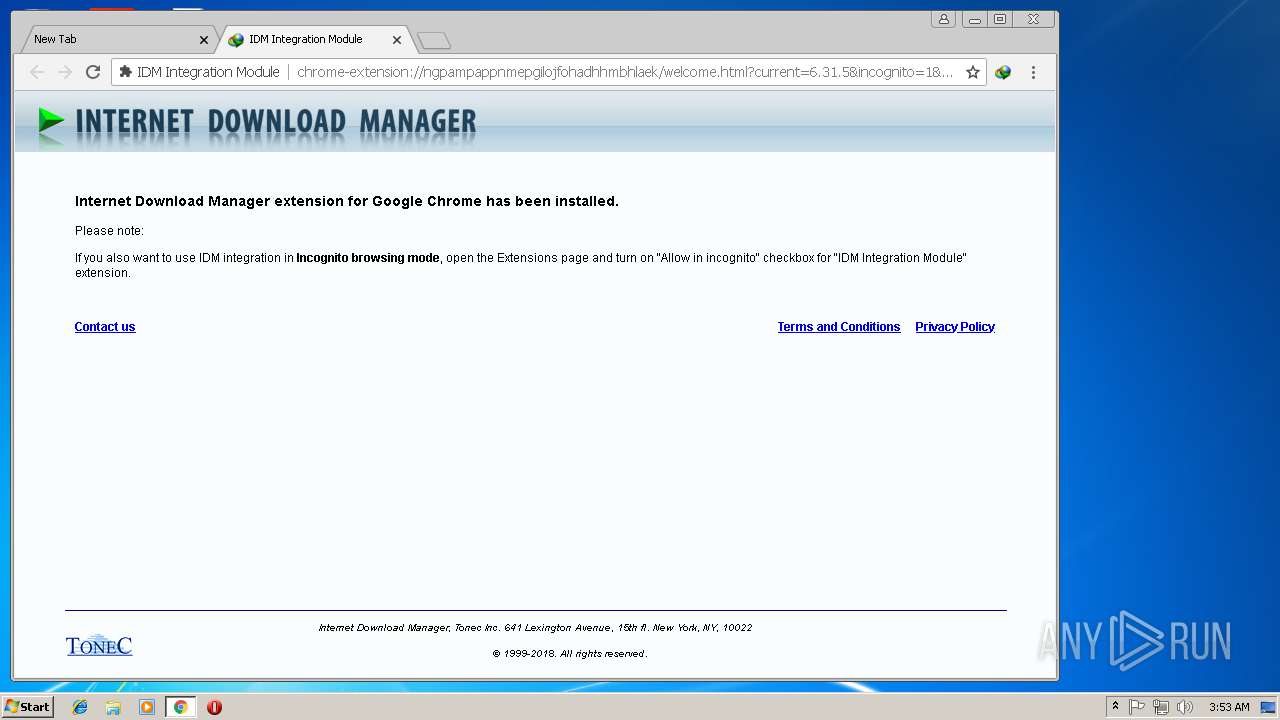
Task: Minimize the Chrome window
Action: (x=974, y=19)
